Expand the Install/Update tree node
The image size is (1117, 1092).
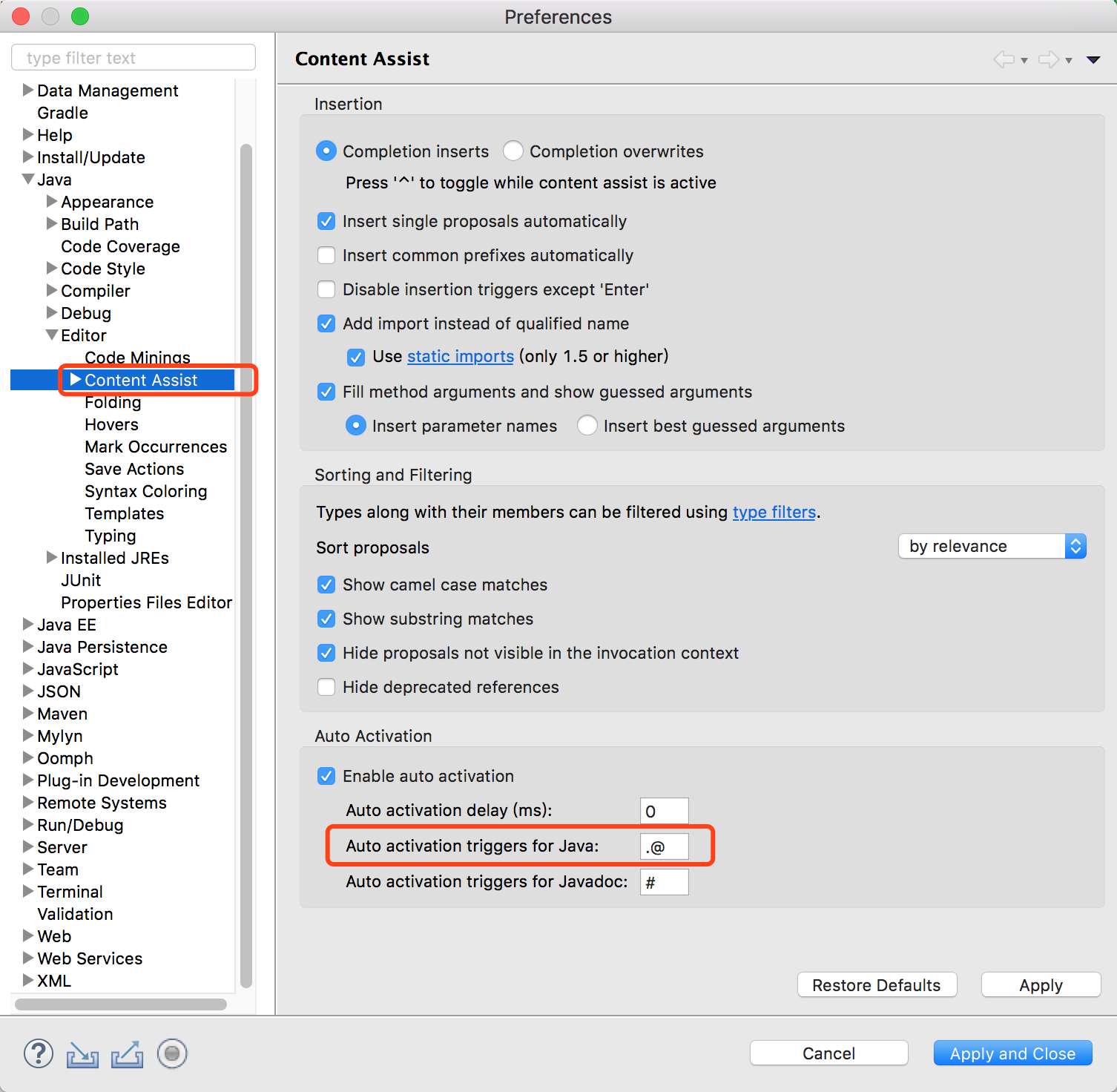28,157
